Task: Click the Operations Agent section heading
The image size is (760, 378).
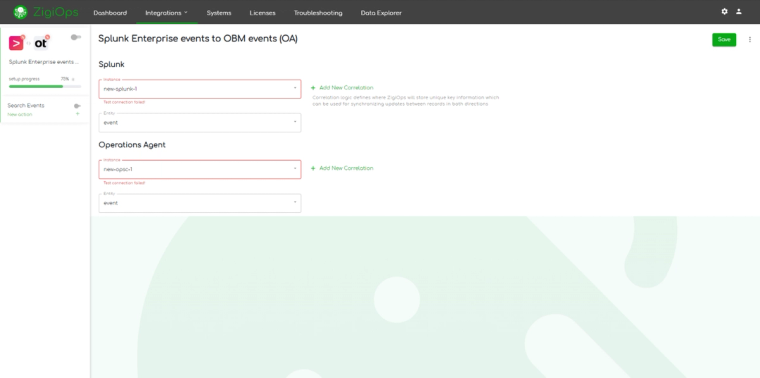Action: [132, 145]
